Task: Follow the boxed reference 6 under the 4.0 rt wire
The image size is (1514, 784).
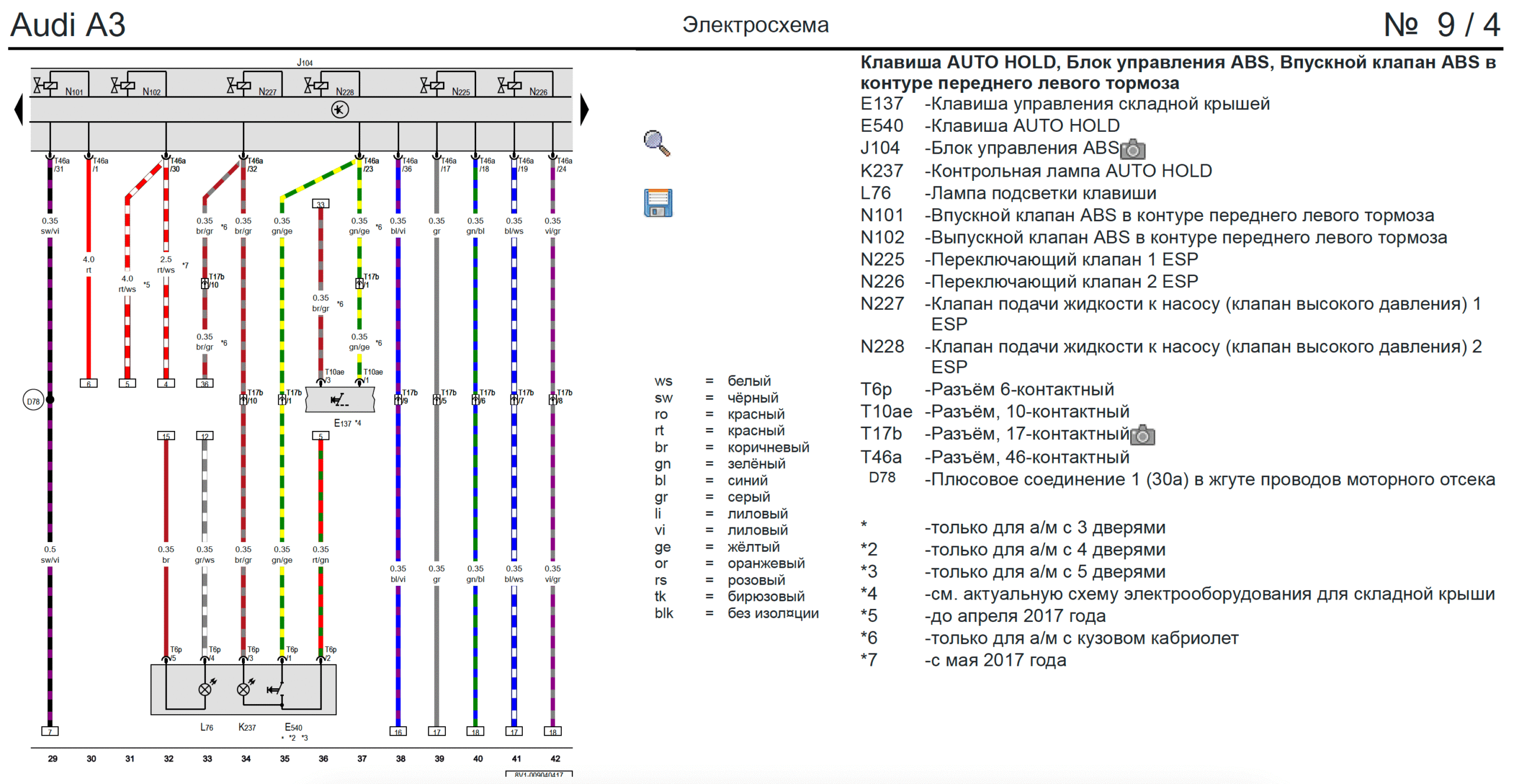Action: [x=89, y=383]
